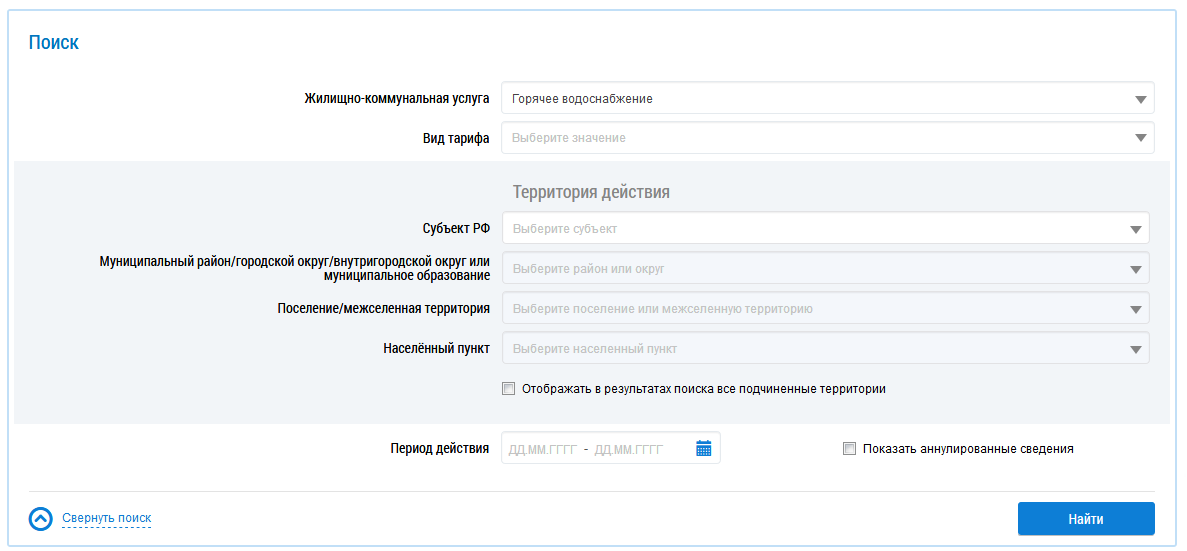Viewport: 1187px width, 551px height.
Task: Open the Выберите поселение или межселенную территорию field
Action: pos(826,308)
